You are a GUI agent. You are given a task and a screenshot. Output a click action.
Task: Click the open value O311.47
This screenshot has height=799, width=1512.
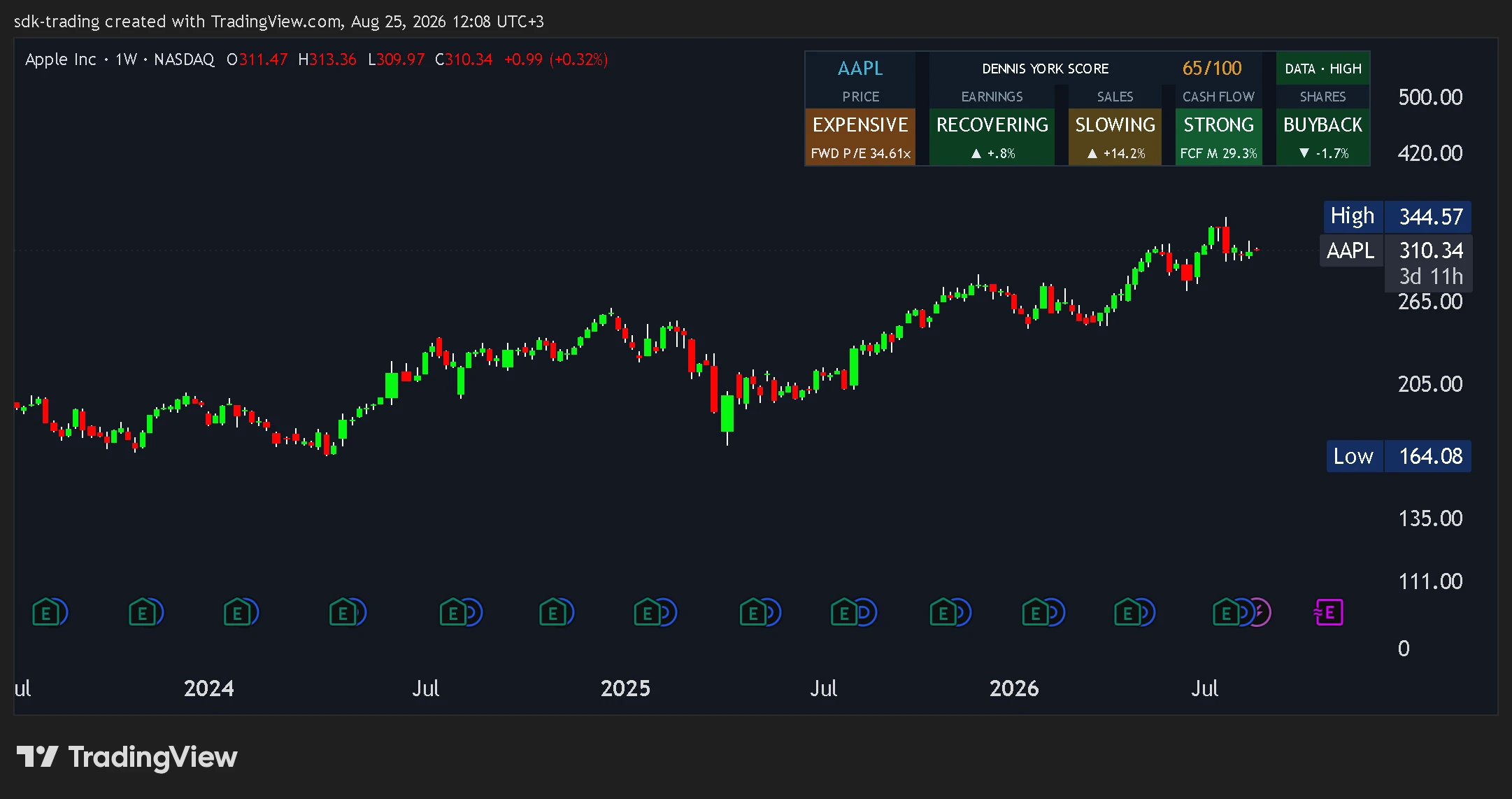tap(257, 59)
